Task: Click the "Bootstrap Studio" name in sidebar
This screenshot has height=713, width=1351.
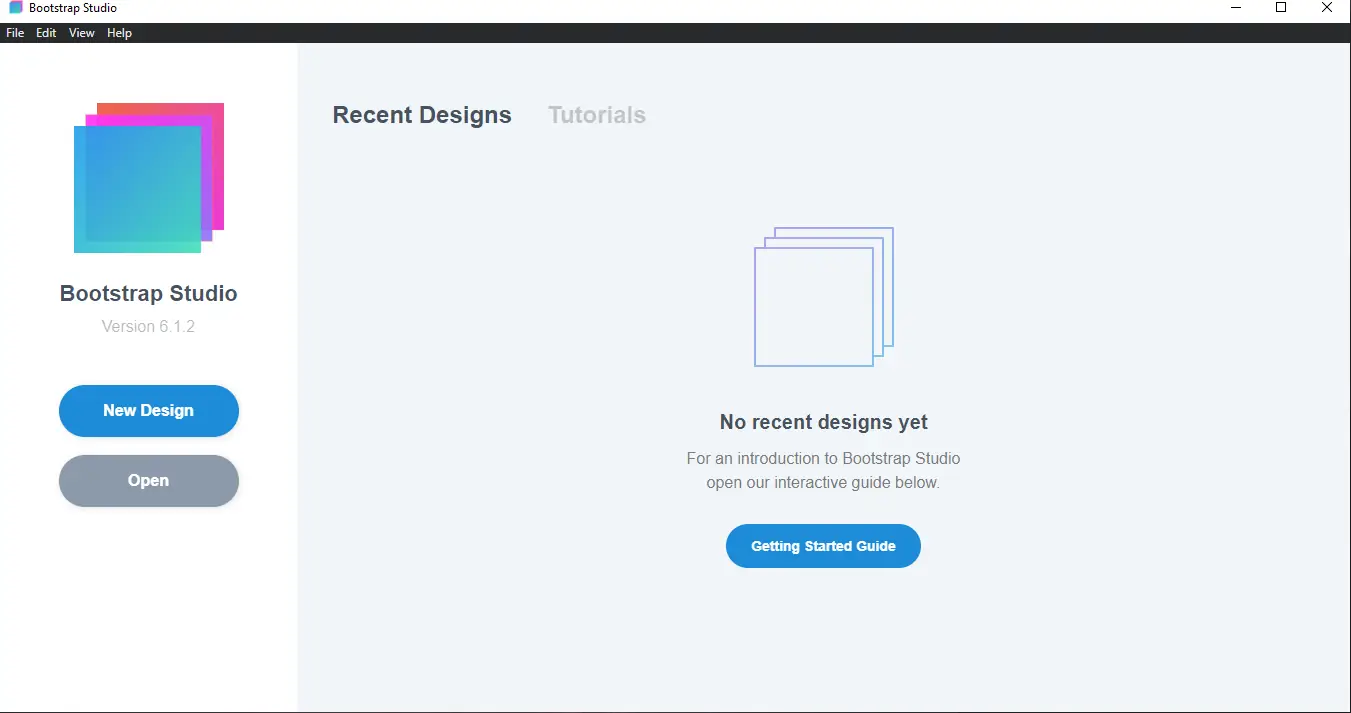Action: point(149,294)
